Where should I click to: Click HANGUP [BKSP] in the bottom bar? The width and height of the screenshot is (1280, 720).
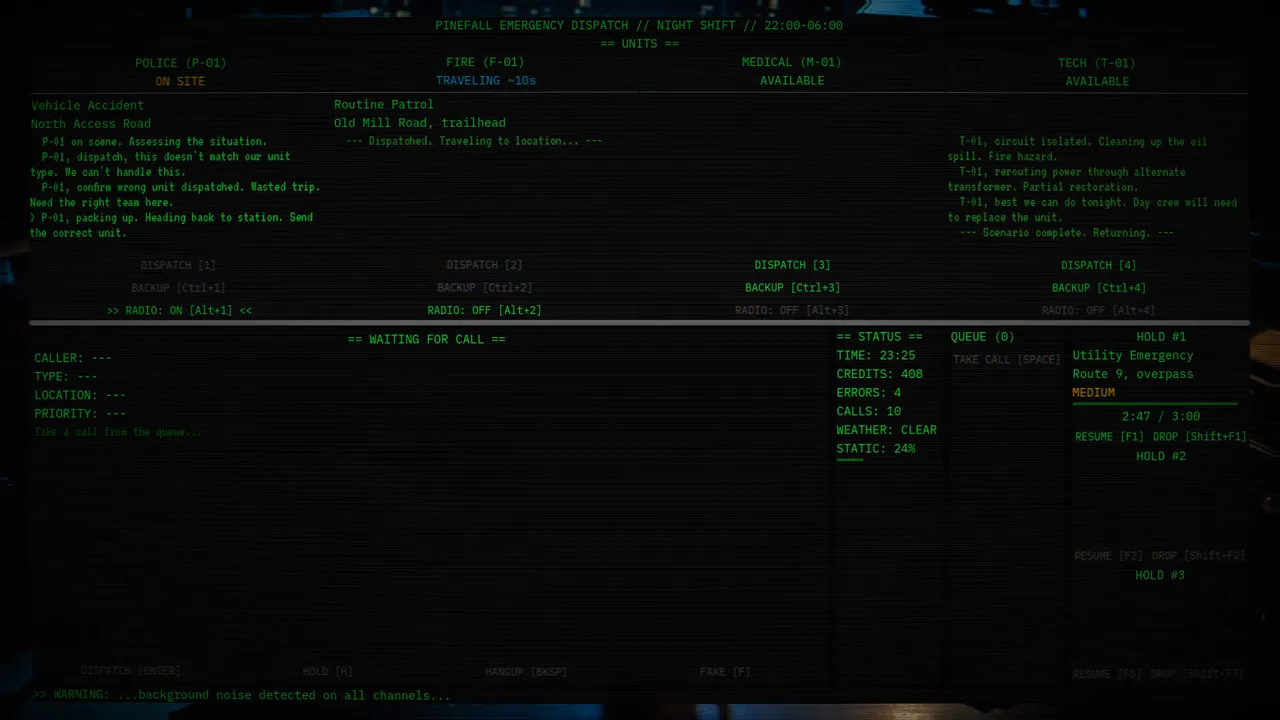point(526,672)
